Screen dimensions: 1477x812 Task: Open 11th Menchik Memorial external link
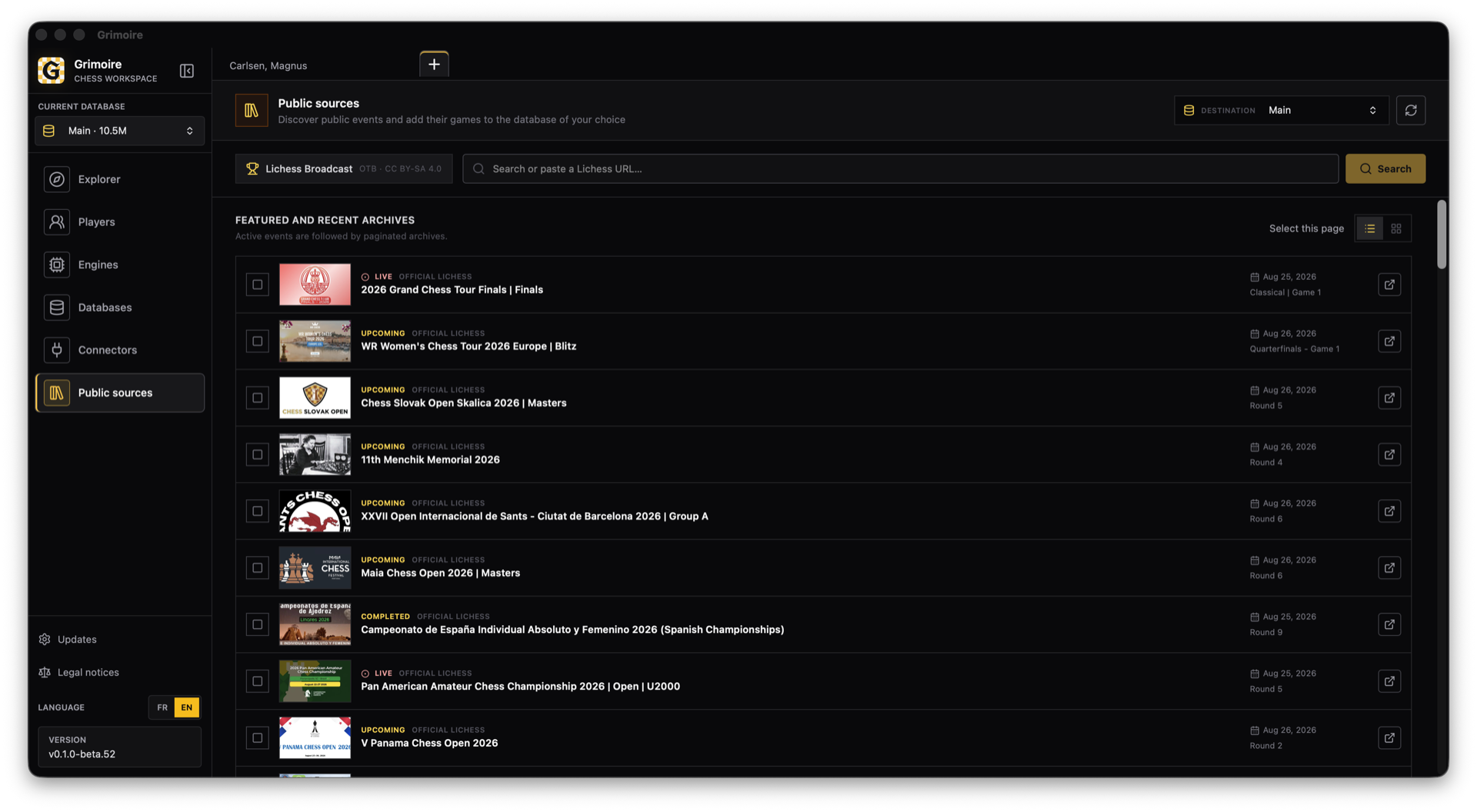tap(1389, 454)
